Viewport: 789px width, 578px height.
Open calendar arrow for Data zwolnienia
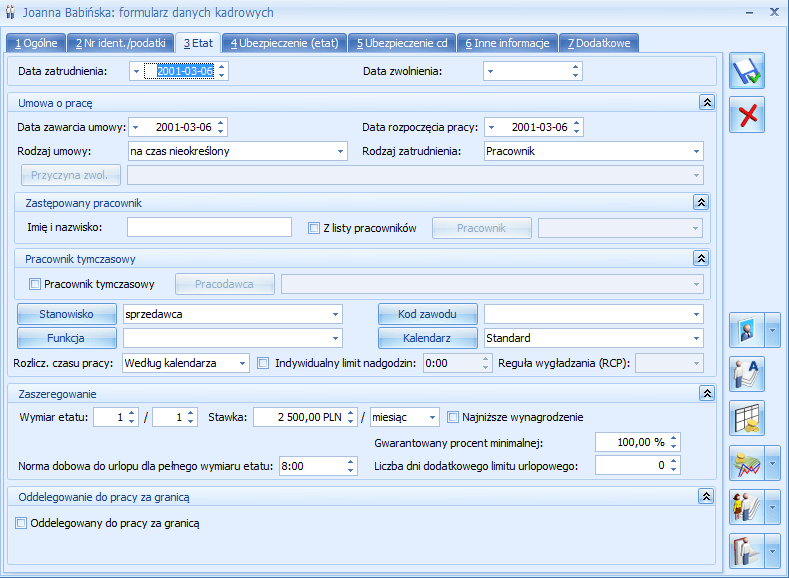click(x=491, y=71)
